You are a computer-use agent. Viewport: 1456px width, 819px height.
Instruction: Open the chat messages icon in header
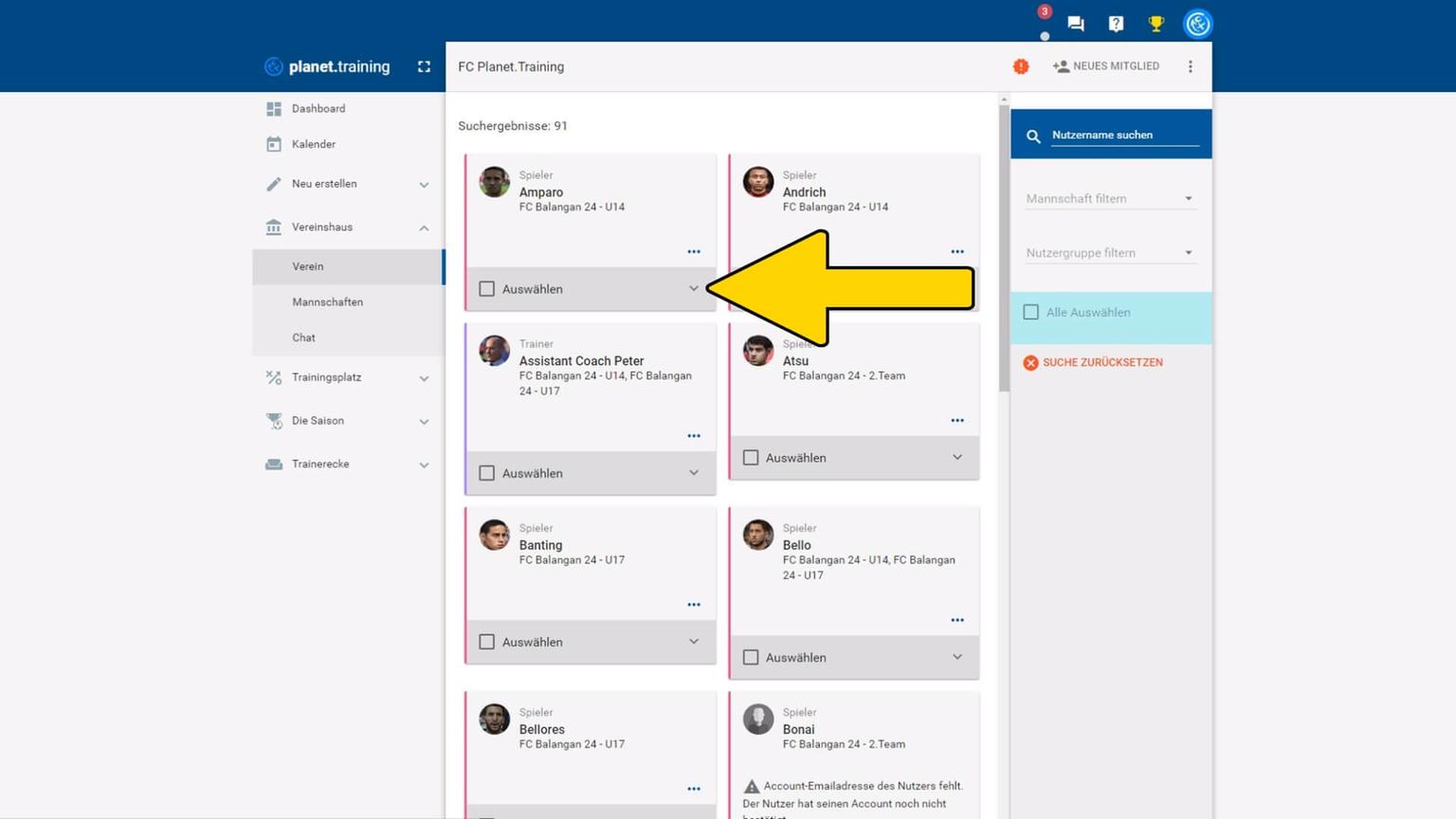(x=1075, y=24)
